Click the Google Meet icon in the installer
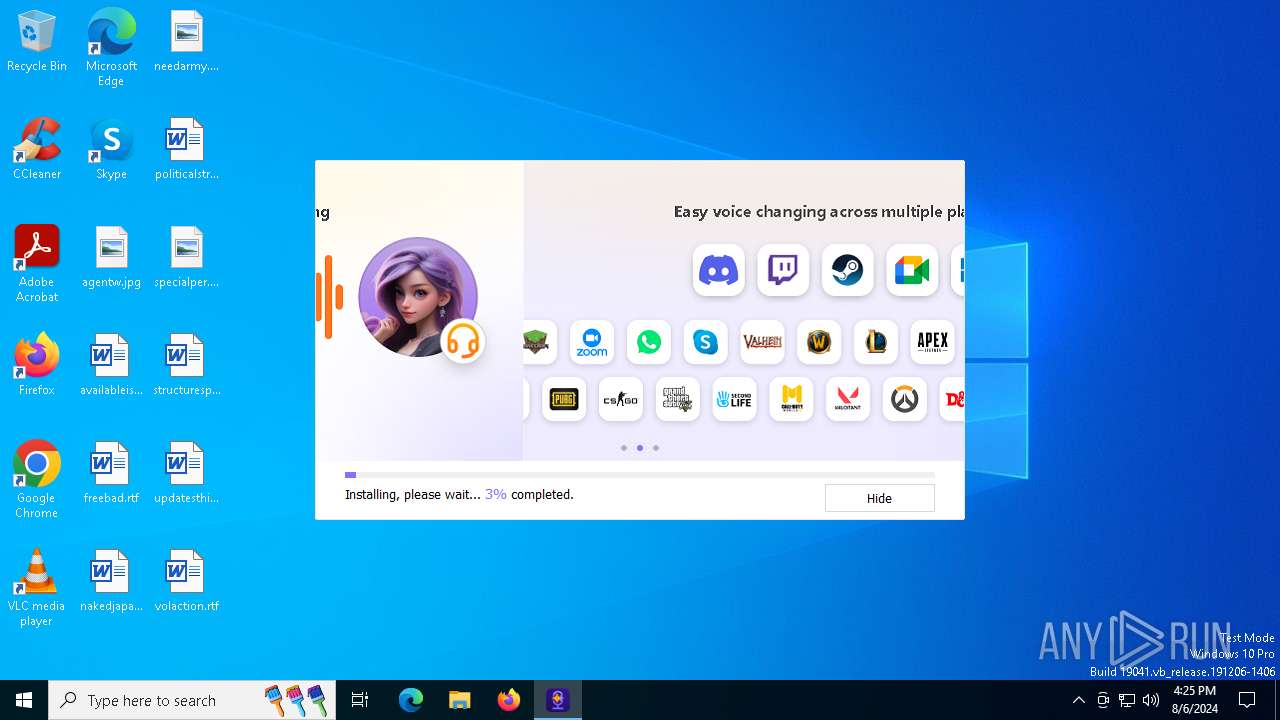Viewport: 1280px width, 720px height. 912,270
